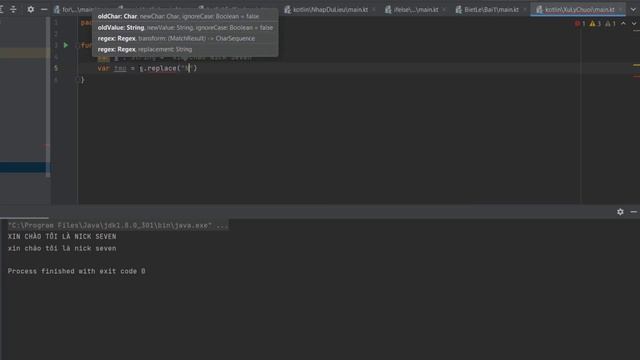Click the weak warning count indicator

(x=610, y=24)
